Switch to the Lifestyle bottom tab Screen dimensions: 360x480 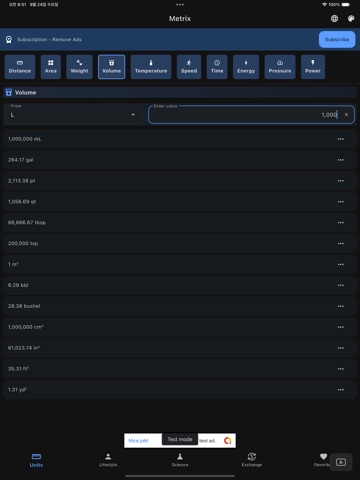click(x=108, y=460)
